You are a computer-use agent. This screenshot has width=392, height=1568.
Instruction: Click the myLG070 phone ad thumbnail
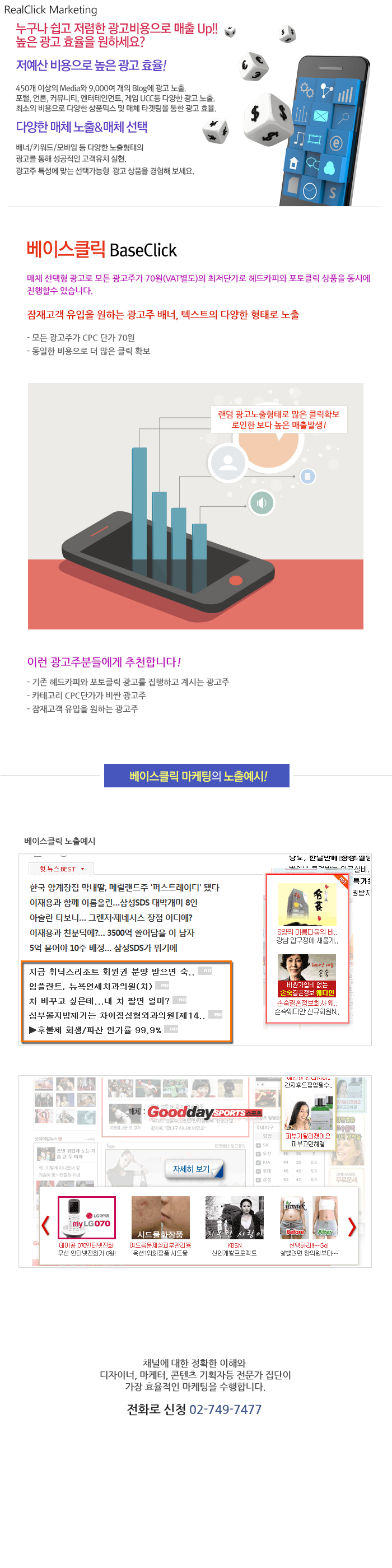tap(86, 1217)
